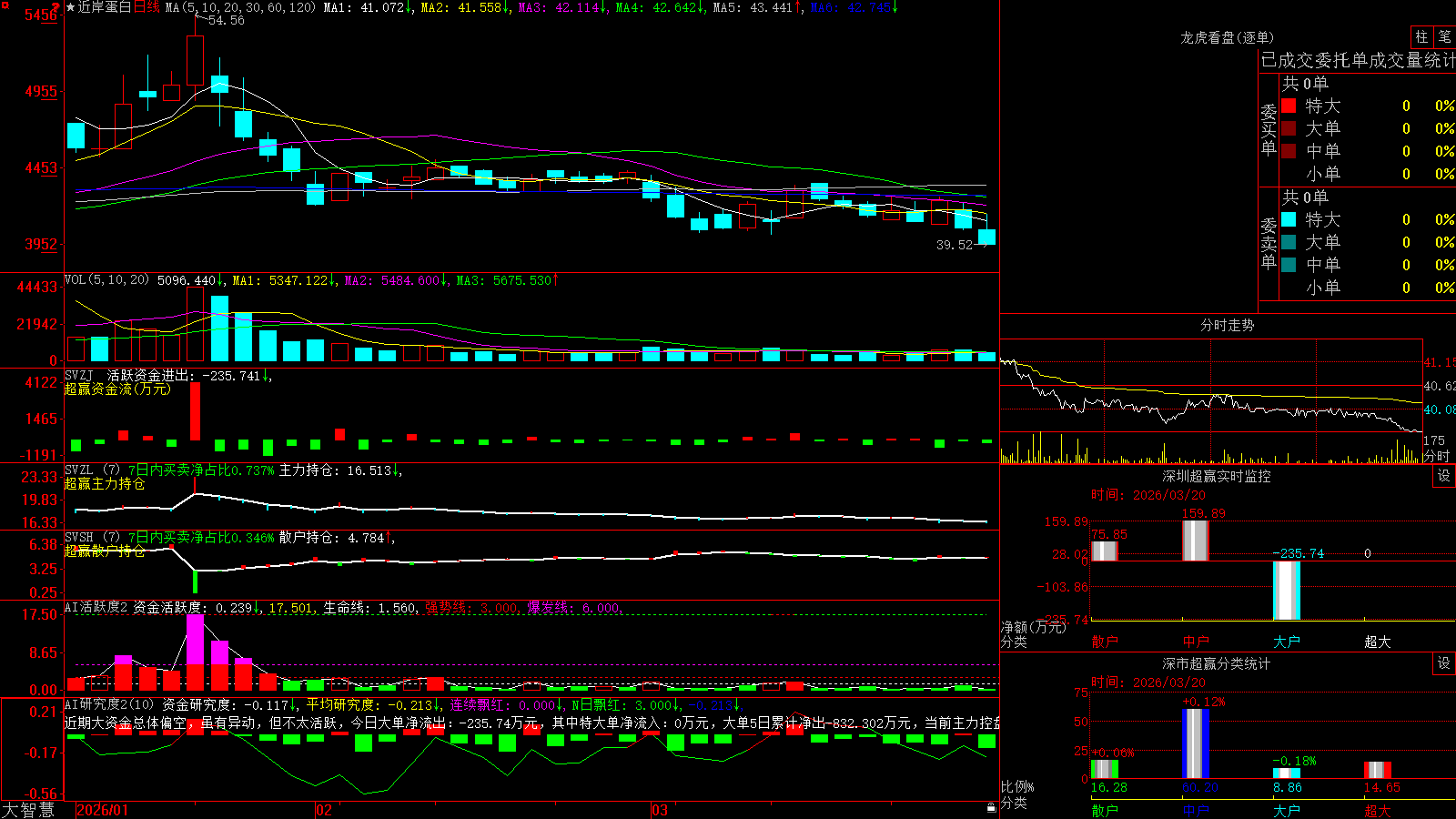Click the dark red 中单 buy order swatch
Image resolution: width=1456 pixels, height=819 pixels.
[x=1289, y=151]
